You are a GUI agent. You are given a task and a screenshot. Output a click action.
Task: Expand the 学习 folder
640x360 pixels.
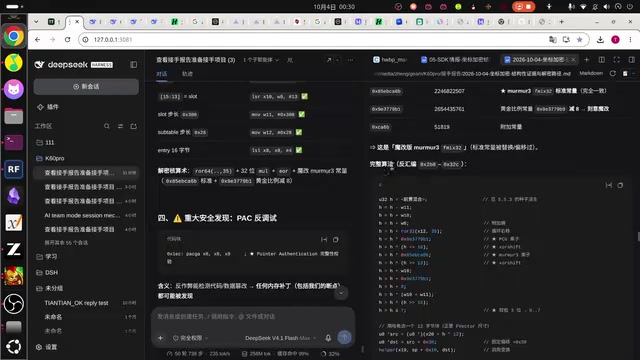click(47, 257)
